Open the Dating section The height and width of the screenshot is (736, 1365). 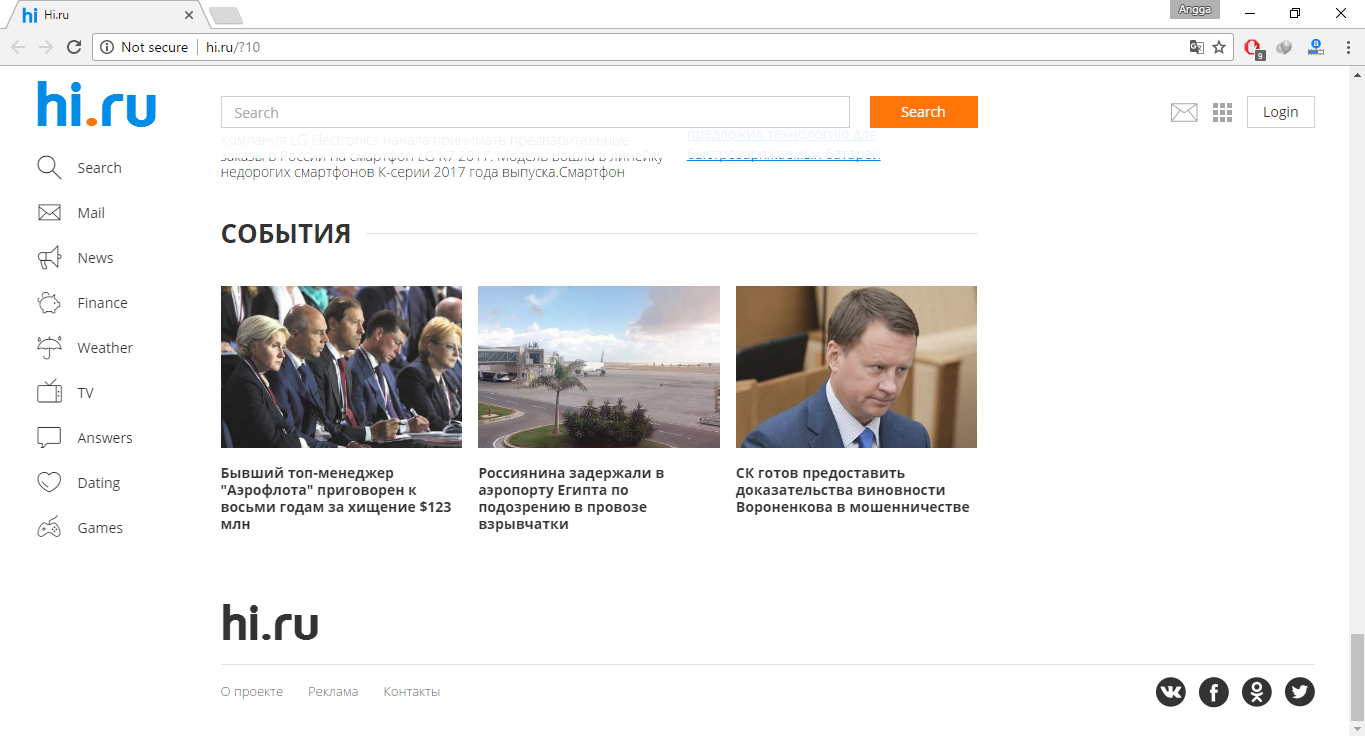(x=98, y=482)
